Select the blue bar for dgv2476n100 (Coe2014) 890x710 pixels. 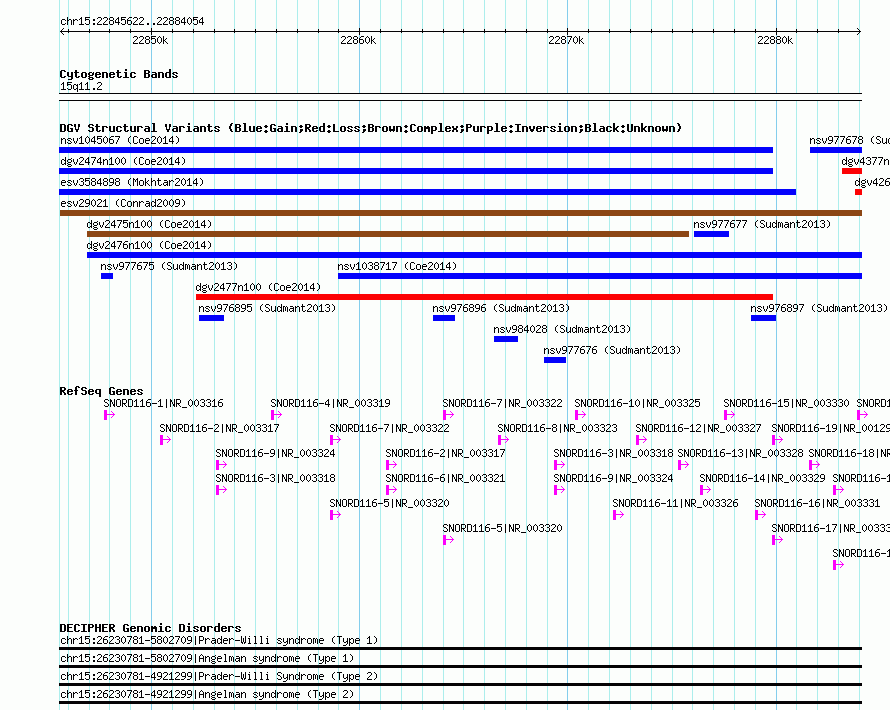coord(475,255)
